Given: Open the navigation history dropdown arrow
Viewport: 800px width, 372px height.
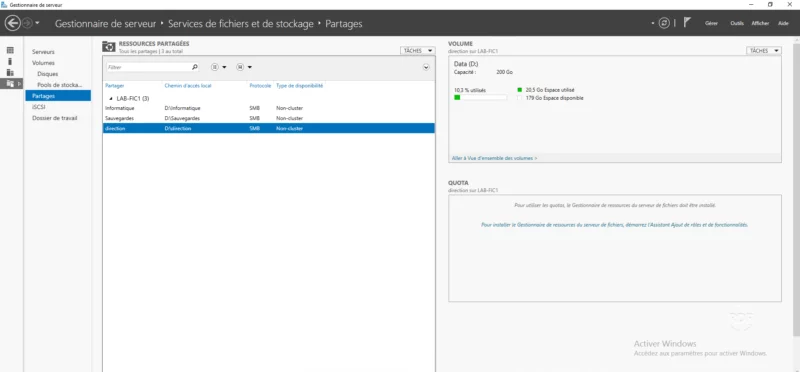Looking at the screenshot, I should [x=37, y=23].
